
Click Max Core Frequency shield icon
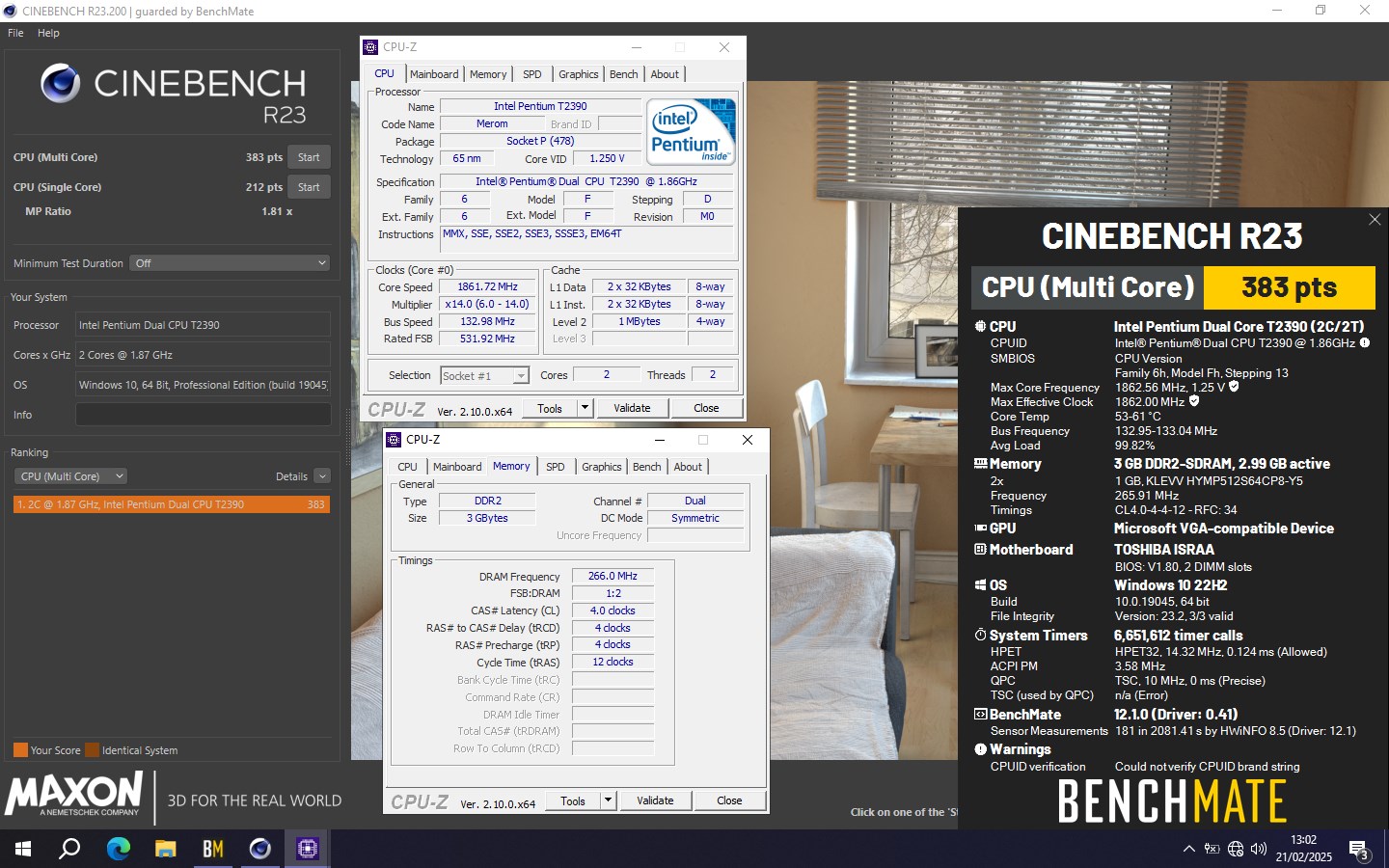1234,387
